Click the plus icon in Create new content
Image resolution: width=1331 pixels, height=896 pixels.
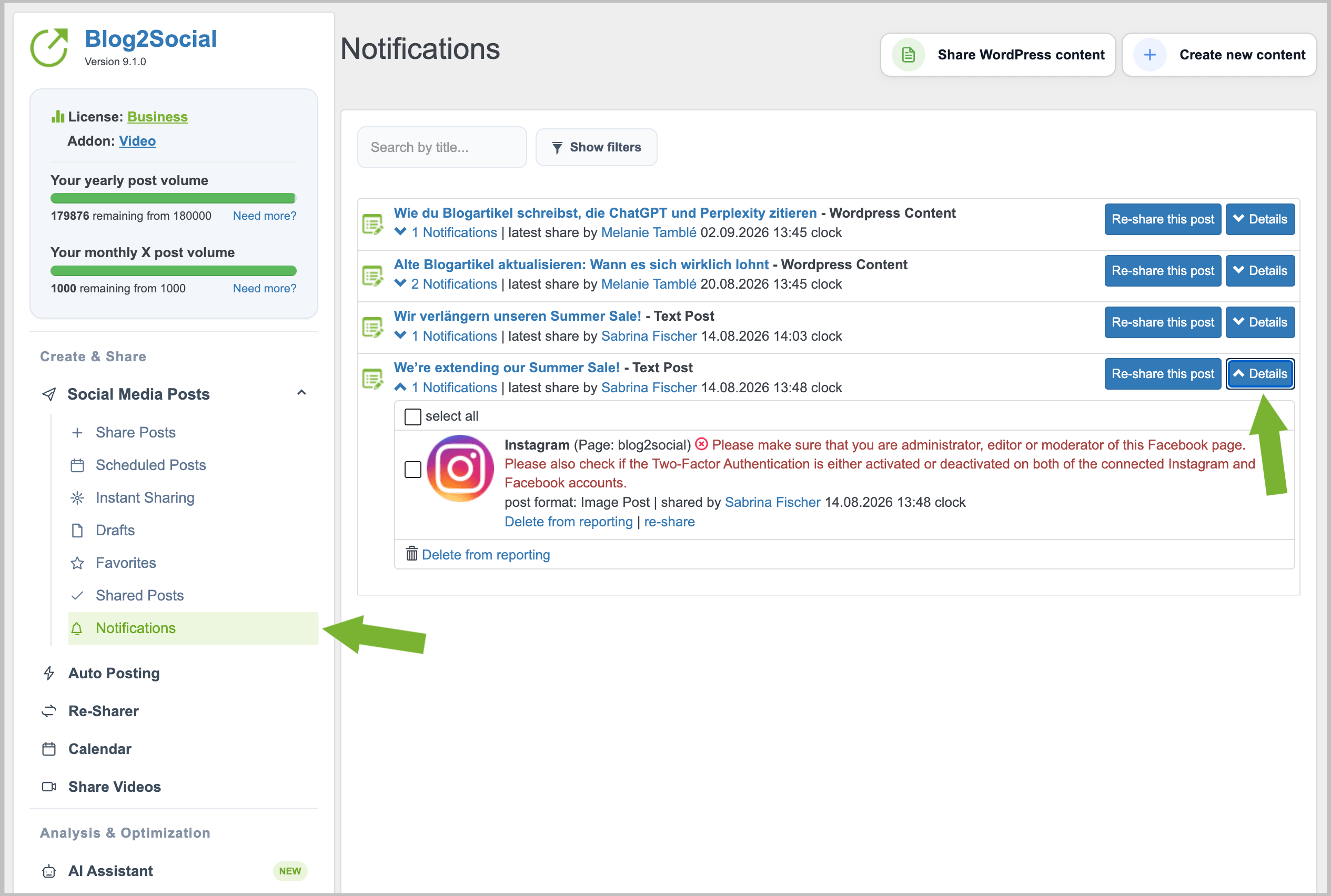click(1149, 55)
